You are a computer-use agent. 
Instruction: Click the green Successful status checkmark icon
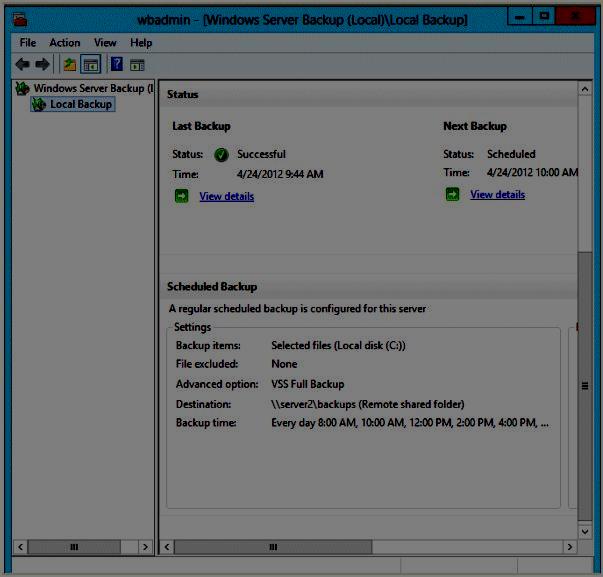221,155
